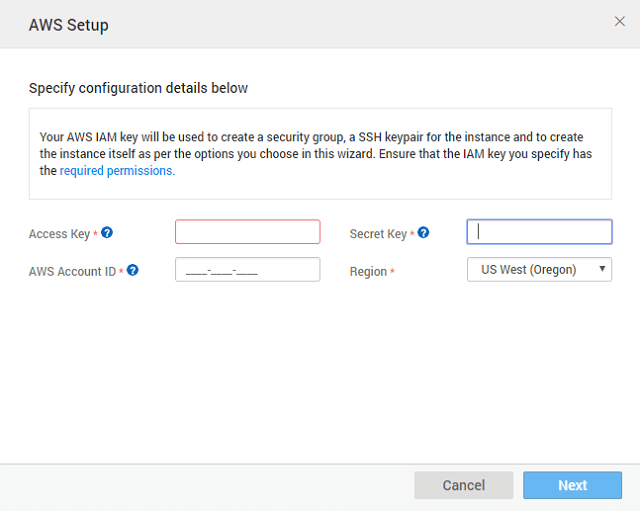Click the AWS Account ID help icon

pyautogui.click(x=133, y=270)
